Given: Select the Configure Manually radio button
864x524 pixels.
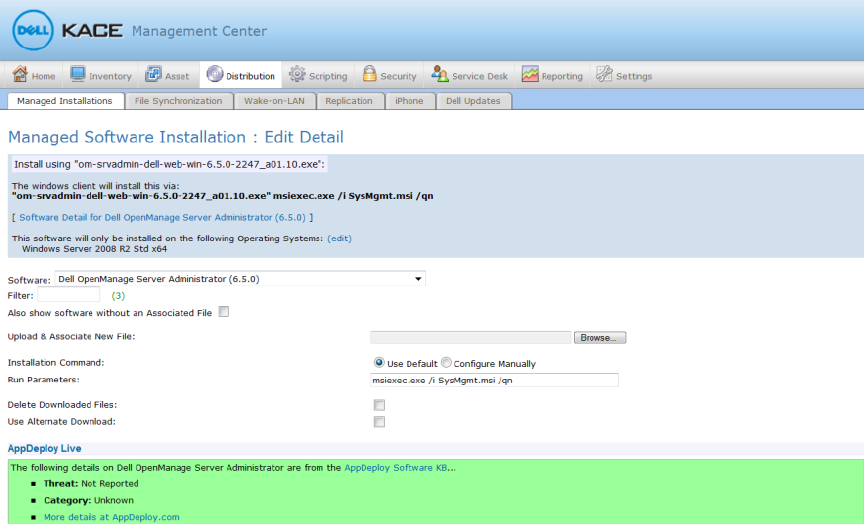Looking at the screenshot, I should 446,363.
